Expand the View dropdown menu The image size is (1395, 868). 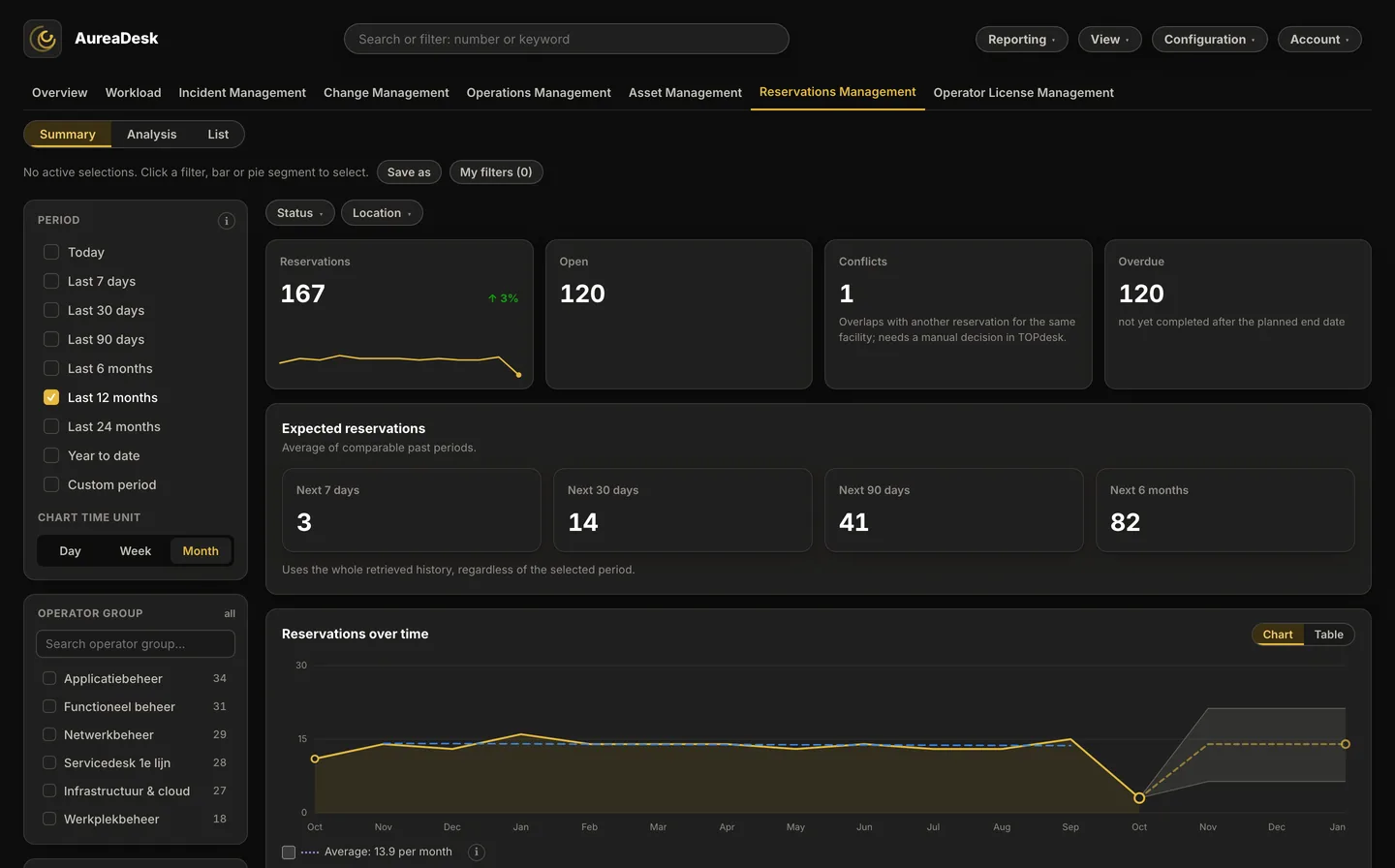[1110, 39]
